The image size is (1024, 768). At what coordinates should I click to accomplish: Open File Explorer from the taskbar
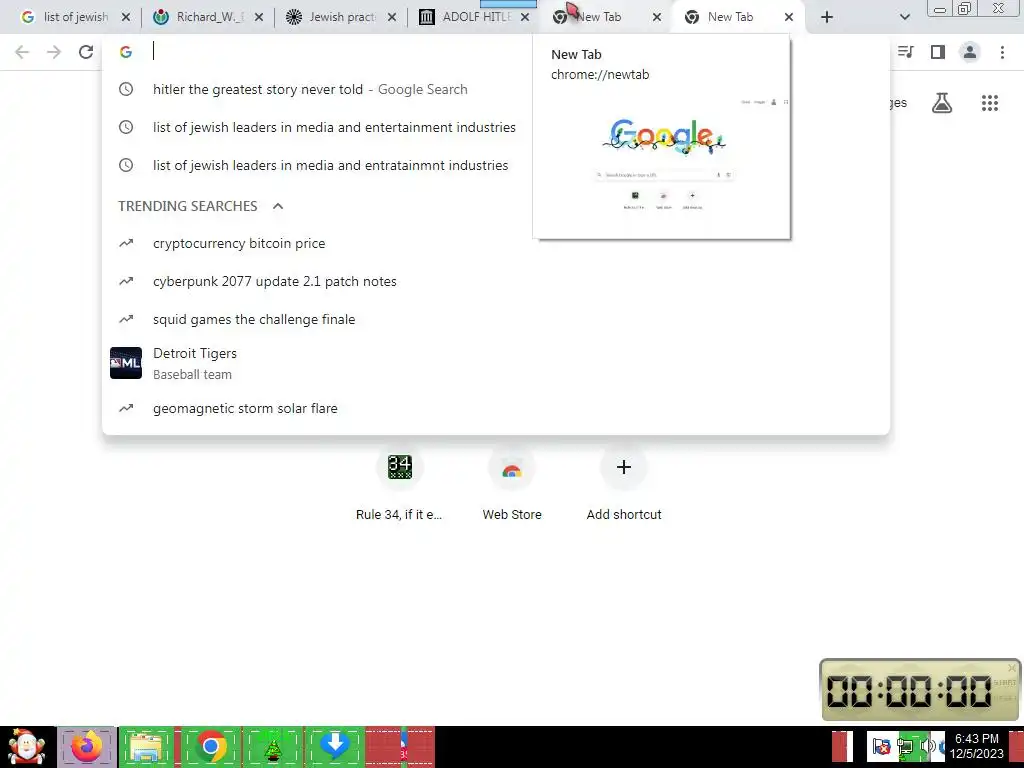pos(146,747)
